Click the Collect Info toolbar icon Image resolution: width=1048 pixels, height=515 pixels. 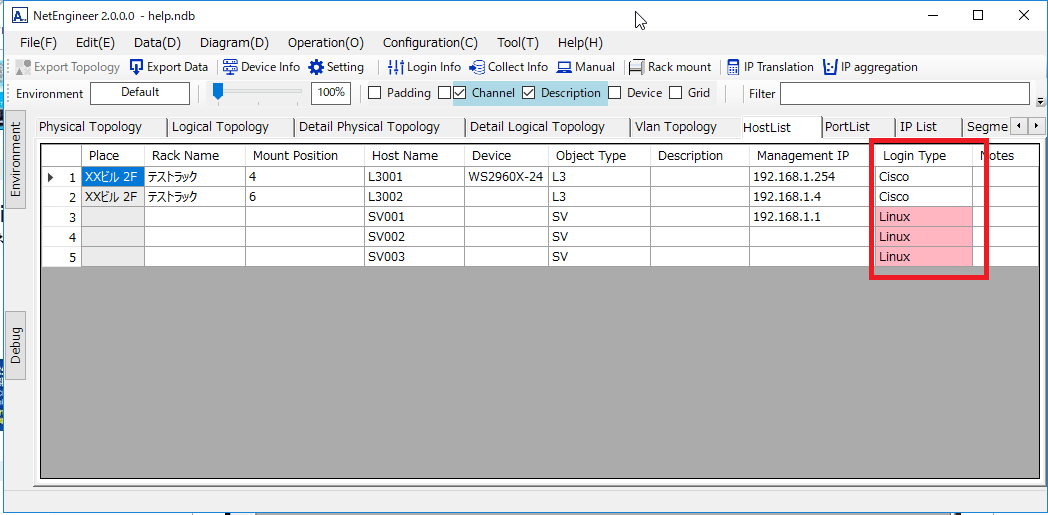pyautogui.click(x=477, y=67)
